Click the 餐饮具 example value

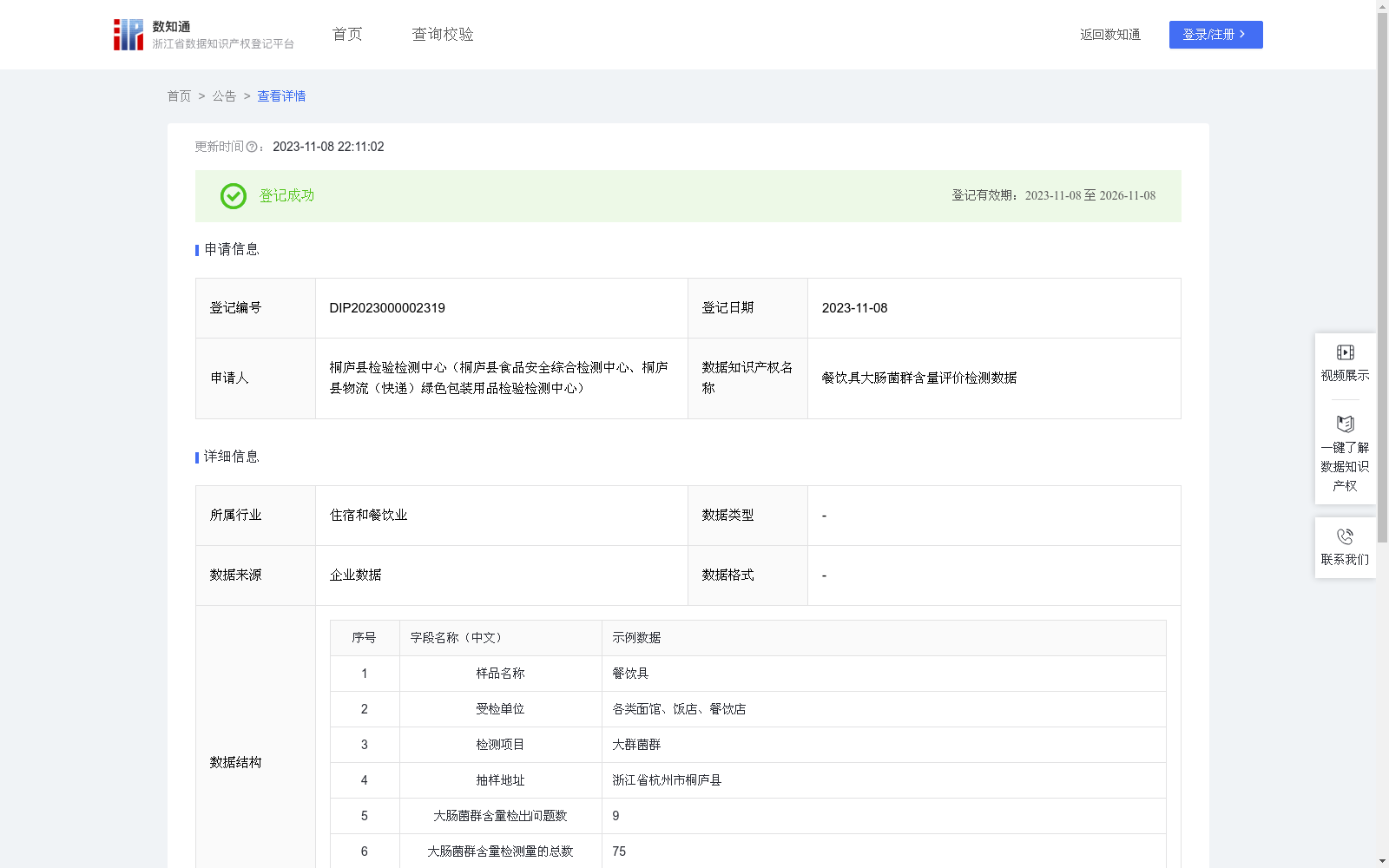[x=630, y=674]
